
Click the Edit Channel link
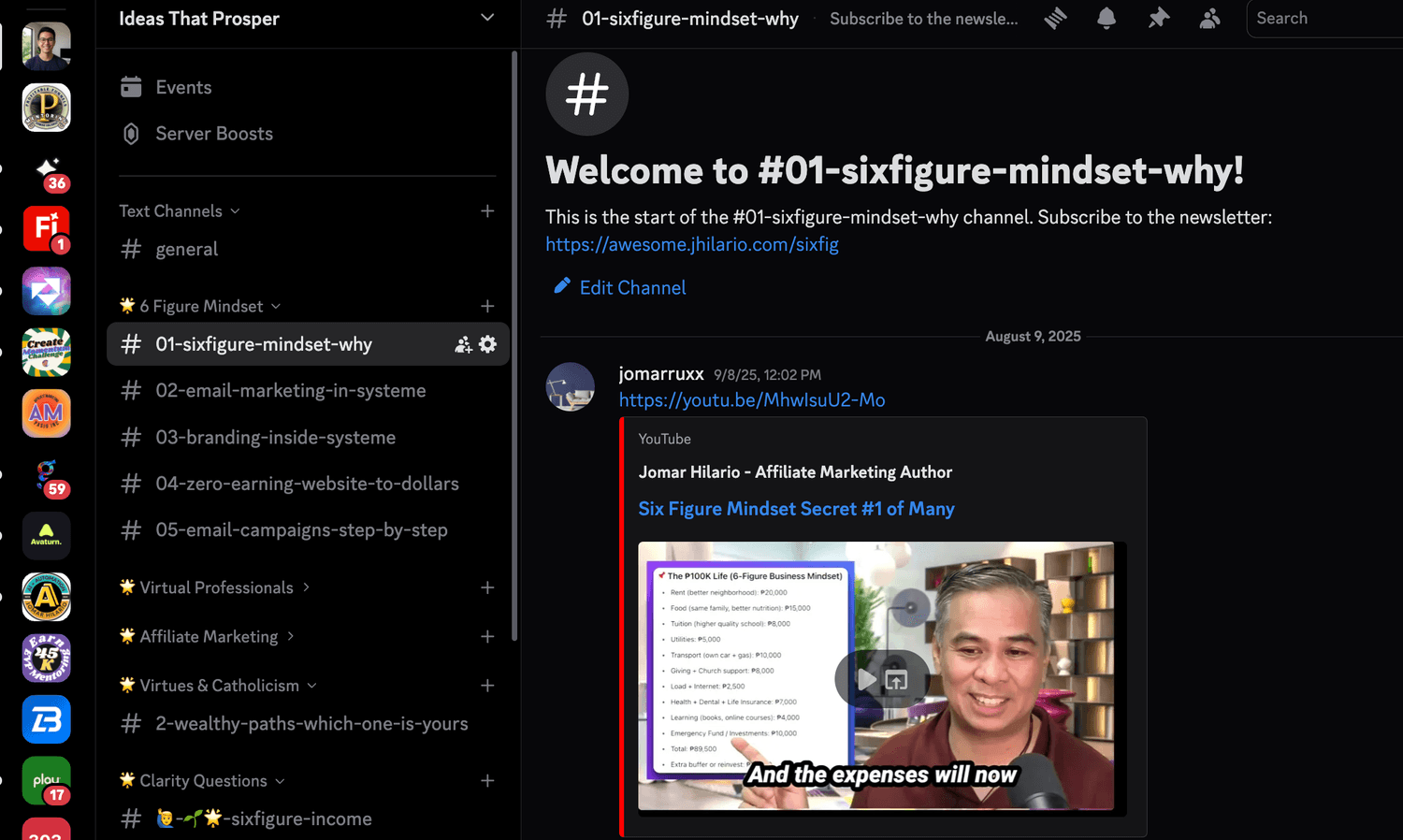click(x=619, y=287)
